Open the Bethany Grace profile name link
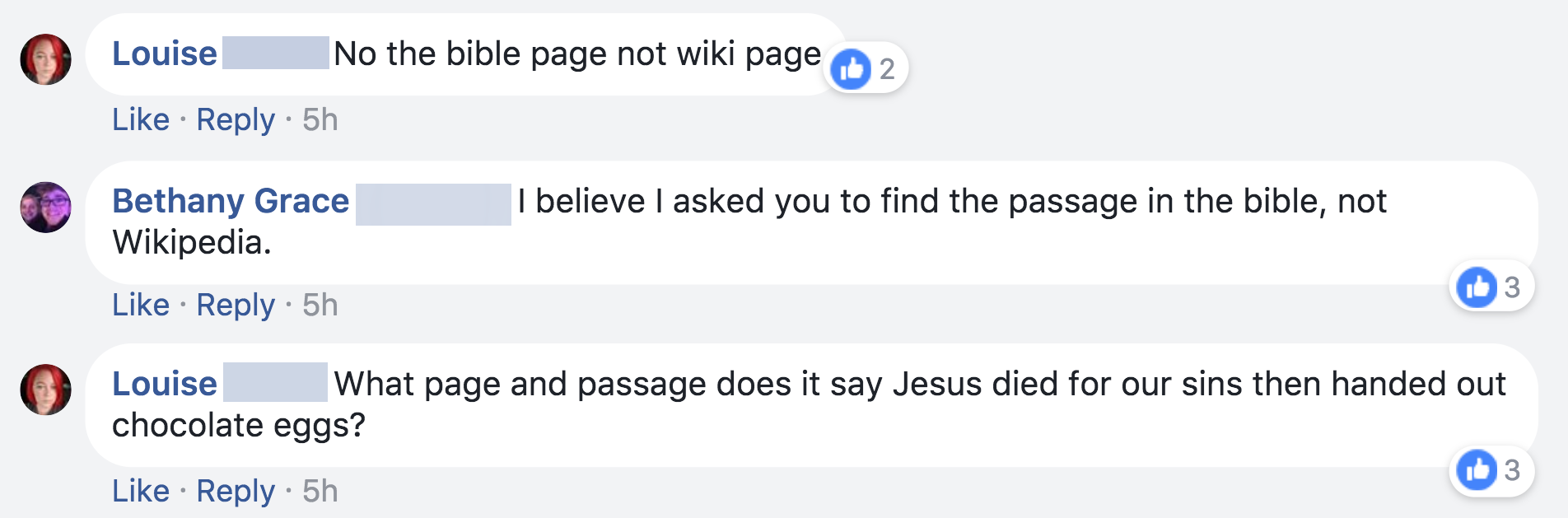 point(231,202)
